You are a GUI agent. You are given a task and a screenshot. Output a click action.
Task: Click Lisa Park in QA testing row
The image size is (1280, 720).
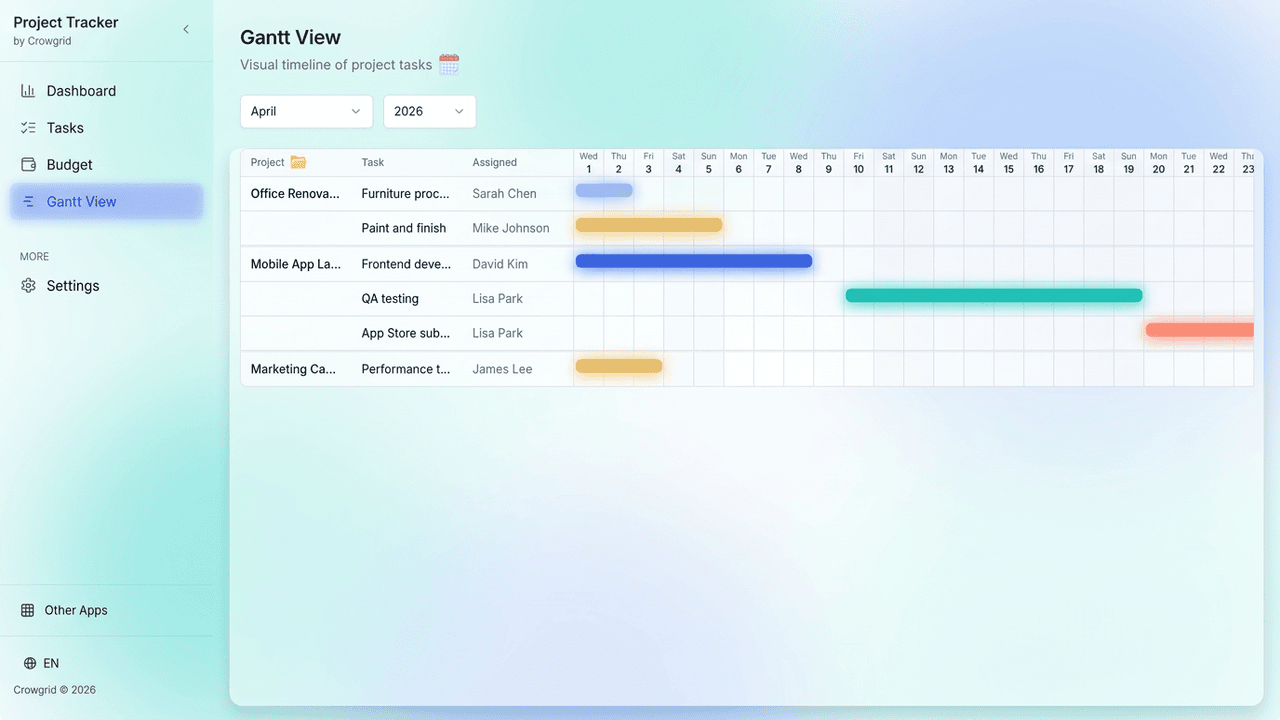click(x=497, y=299)
